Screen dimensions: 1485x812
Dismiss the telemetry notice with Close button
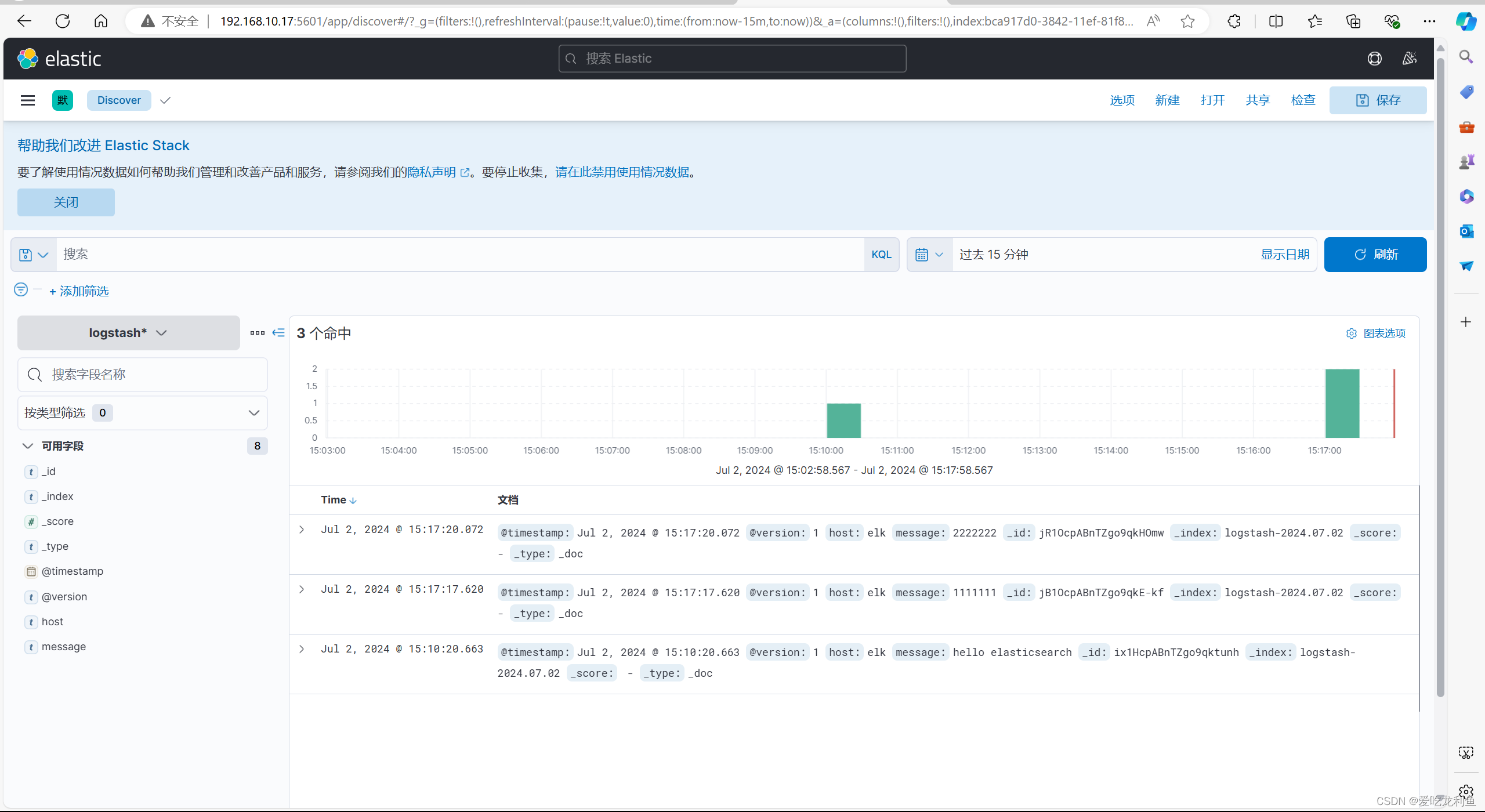point(66,202)
